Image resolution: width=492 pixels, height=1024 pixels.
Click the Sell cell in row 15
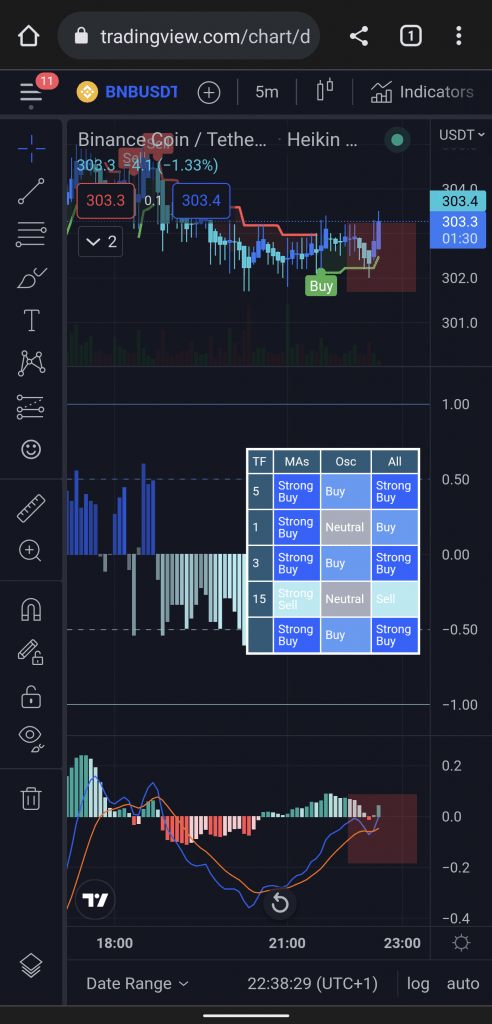[395, 599]
